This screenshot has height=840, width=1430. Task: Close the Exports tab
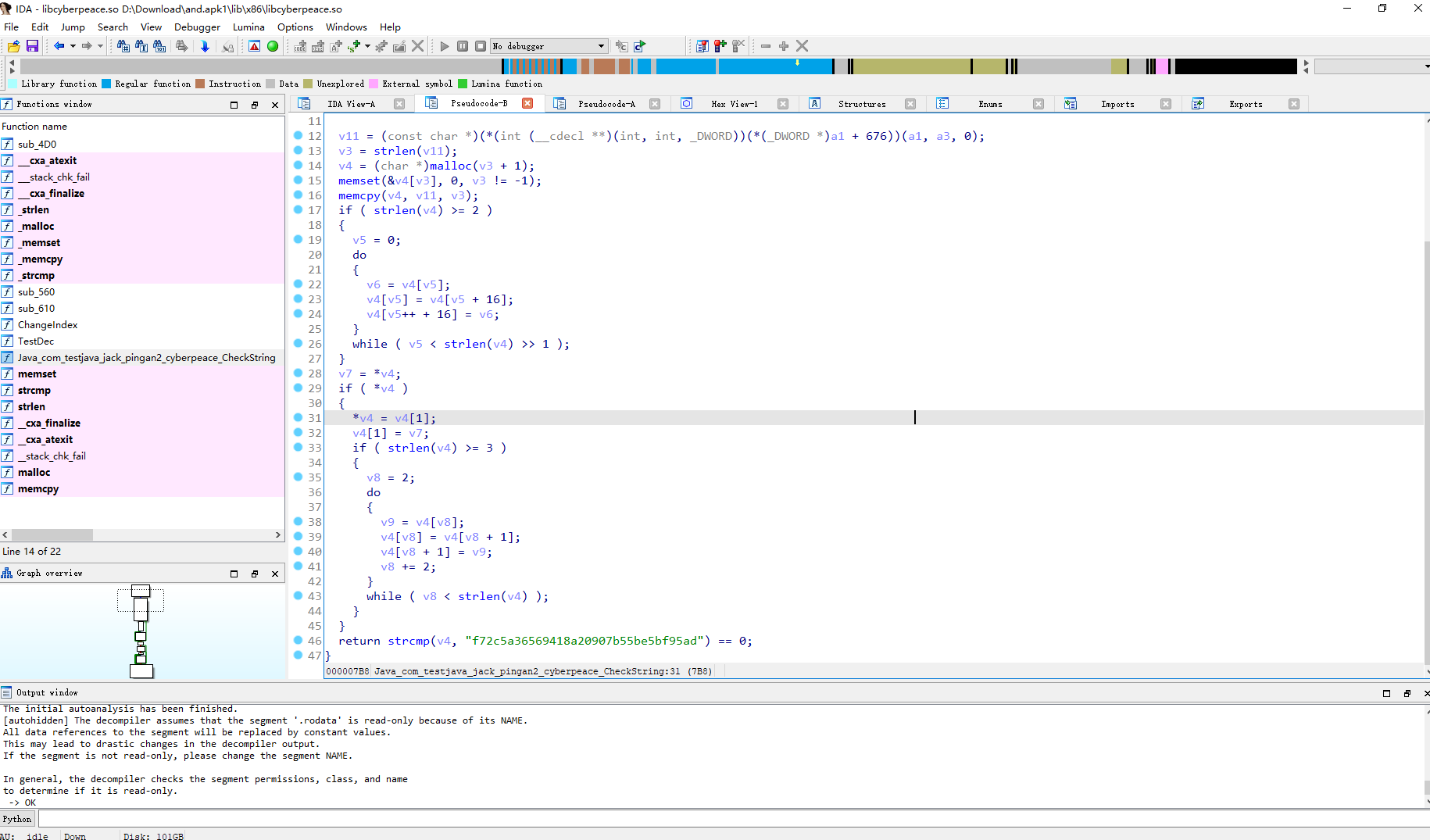click(1294, 104)
